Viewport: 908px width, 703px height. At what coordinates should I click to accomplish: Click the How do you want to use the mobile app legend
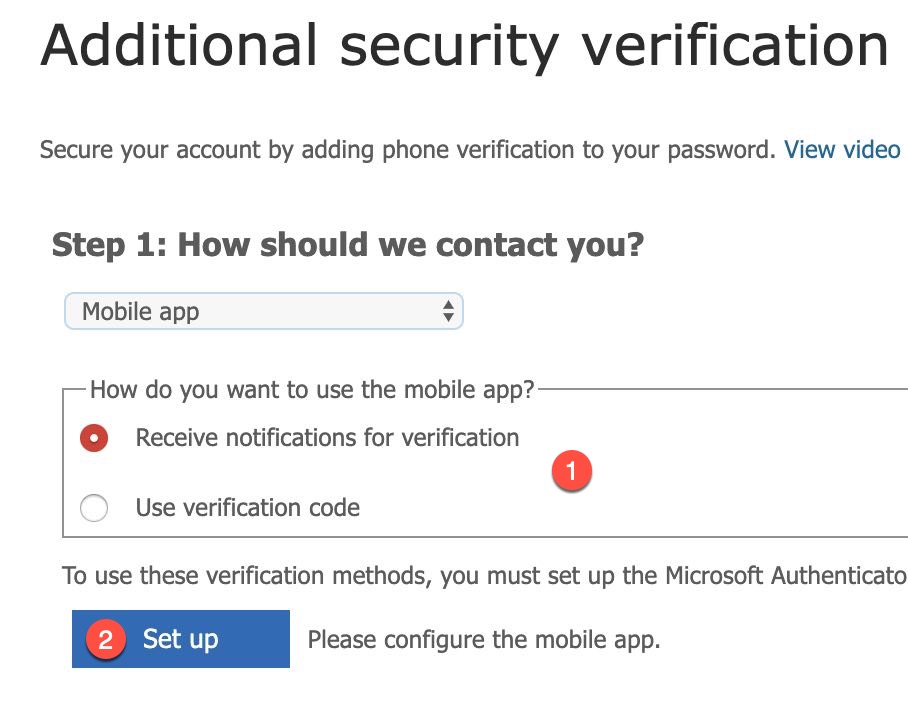[312, 389]
